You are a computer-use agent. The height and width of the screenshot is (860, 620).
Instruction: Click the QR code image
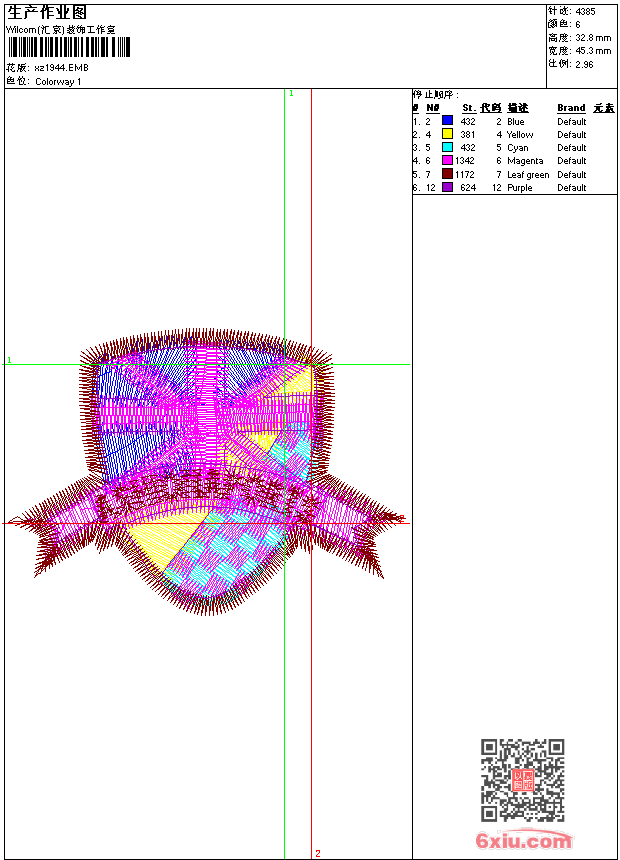pos(523,780)
